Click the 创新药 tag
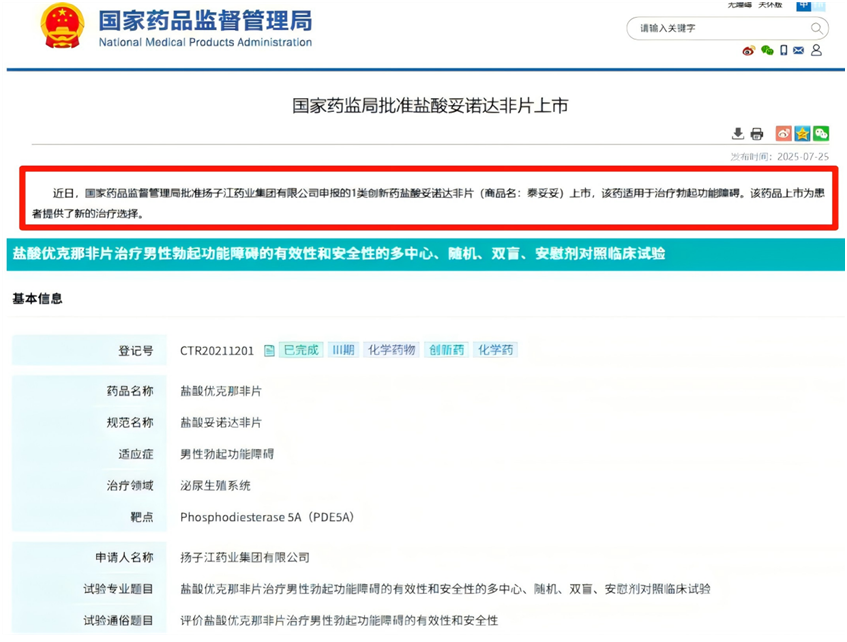This screenshot has width=847, height=642. (x=446, y=350)
